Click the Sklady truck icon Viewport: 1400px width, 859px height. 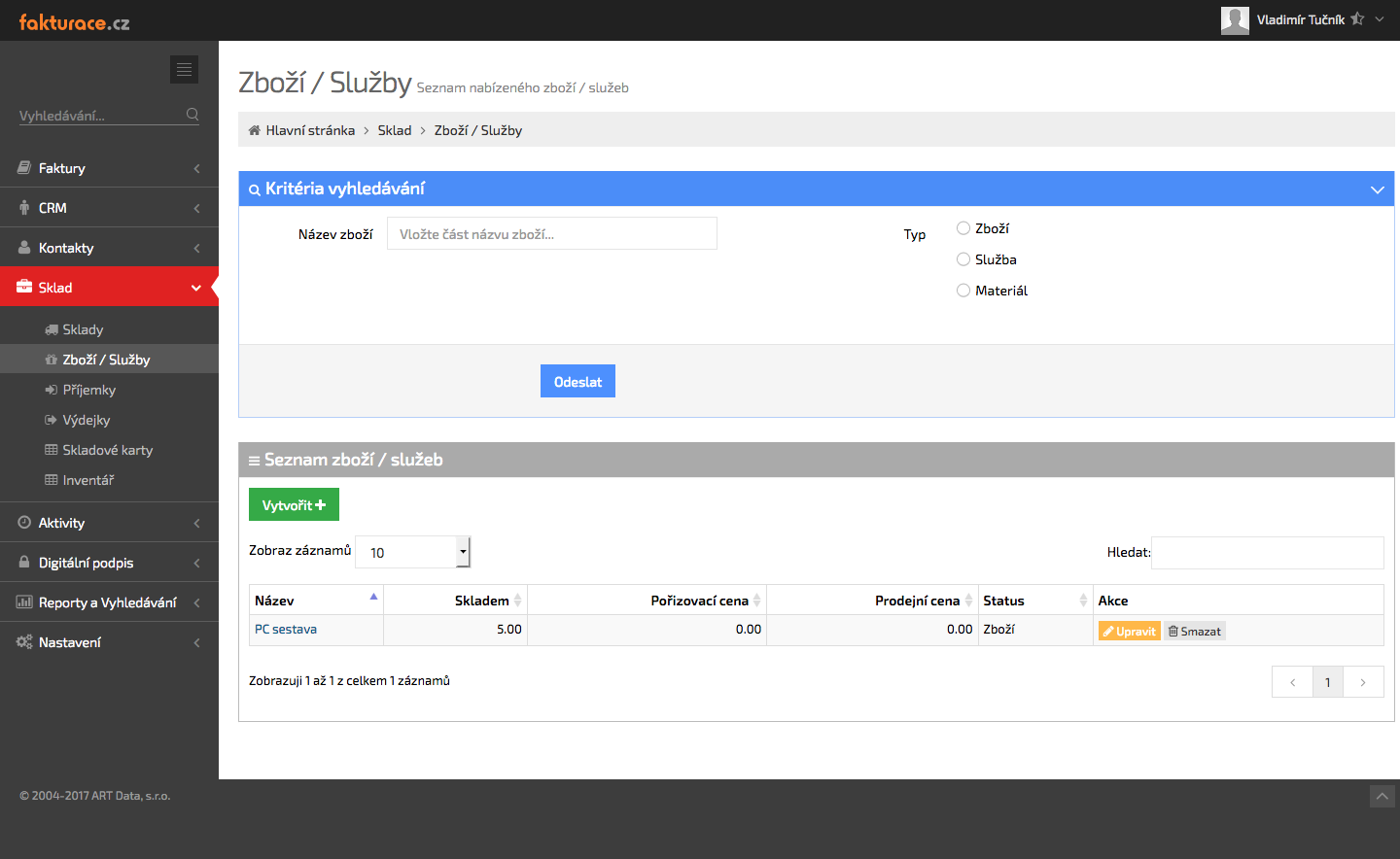coord(52,329)
